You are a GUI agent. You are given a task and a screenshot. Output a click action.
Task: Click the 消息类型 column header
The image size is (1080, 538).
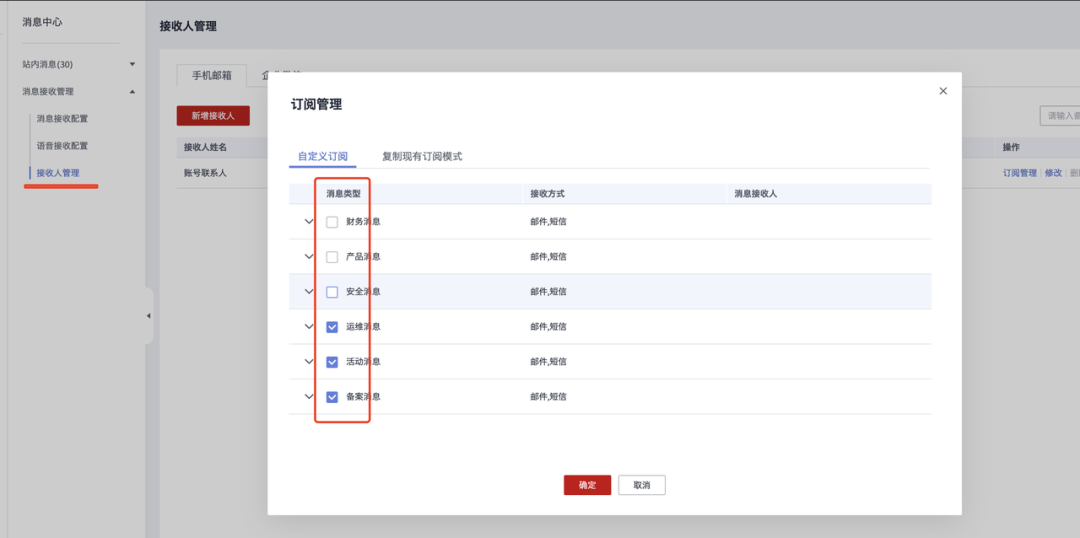(x=343, y=194)
